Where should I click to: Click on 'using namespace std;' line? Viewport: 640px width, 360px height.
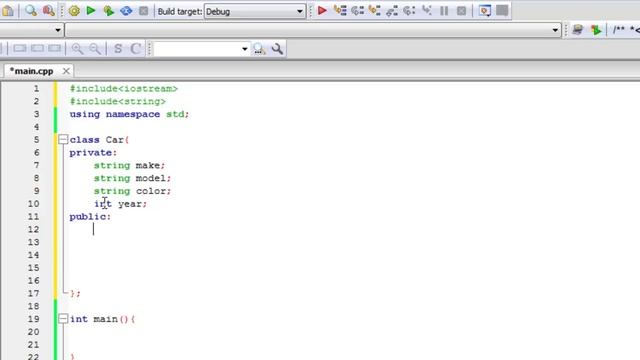pyautogui.click(x=129, y=114)
